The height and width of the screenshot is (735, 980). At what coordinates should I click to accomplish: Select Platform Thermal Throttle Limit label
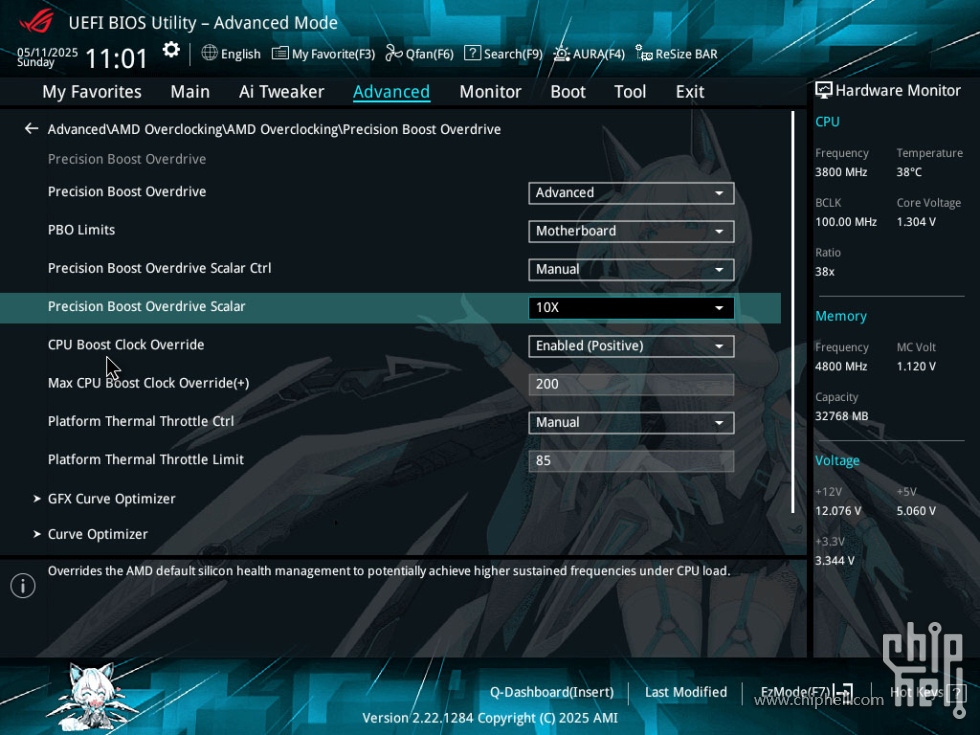coord(146,460)
